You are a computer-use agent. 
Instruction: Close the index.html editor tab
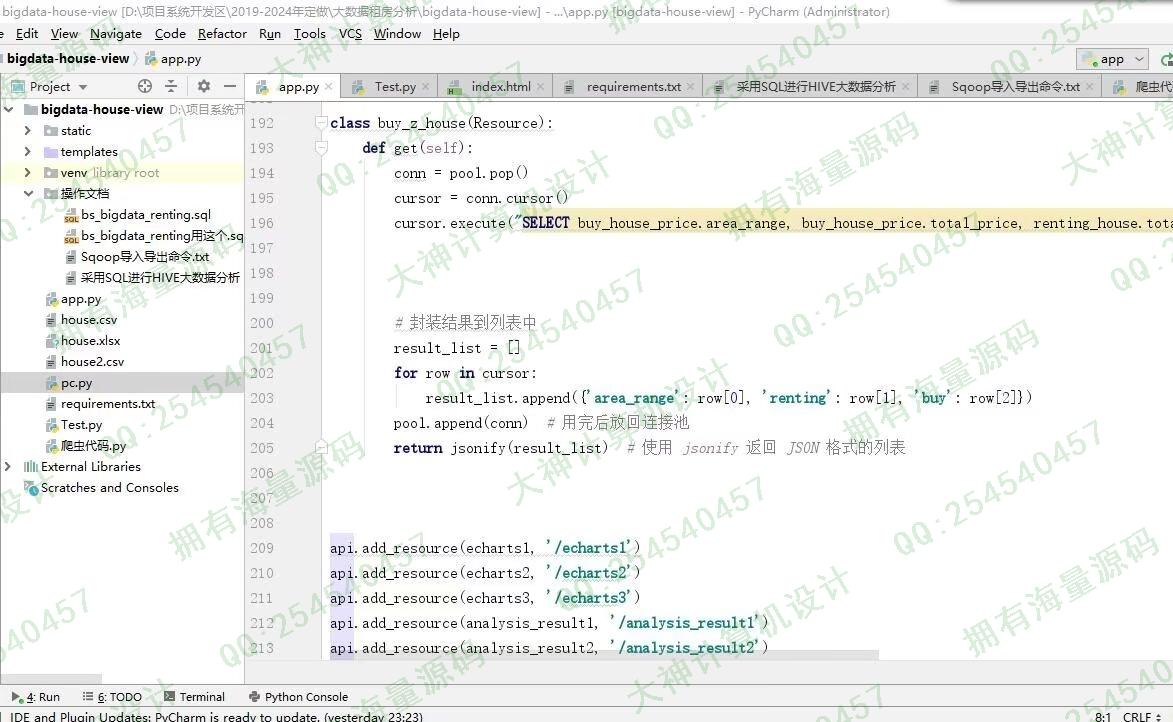coord(541,87)
